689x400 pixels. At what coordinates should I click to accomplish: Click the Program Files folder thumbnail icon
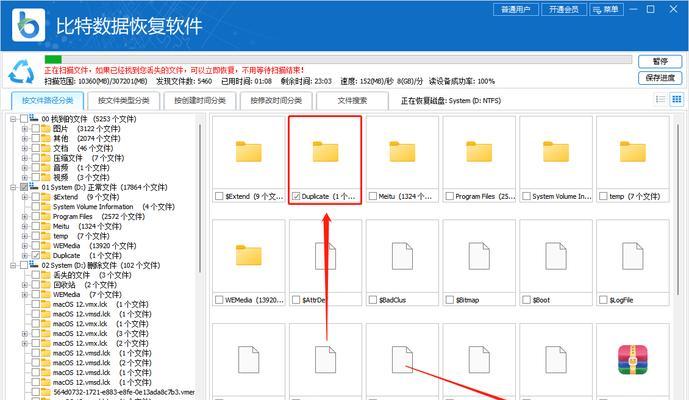pyautogui.click(x=479, y=152)
